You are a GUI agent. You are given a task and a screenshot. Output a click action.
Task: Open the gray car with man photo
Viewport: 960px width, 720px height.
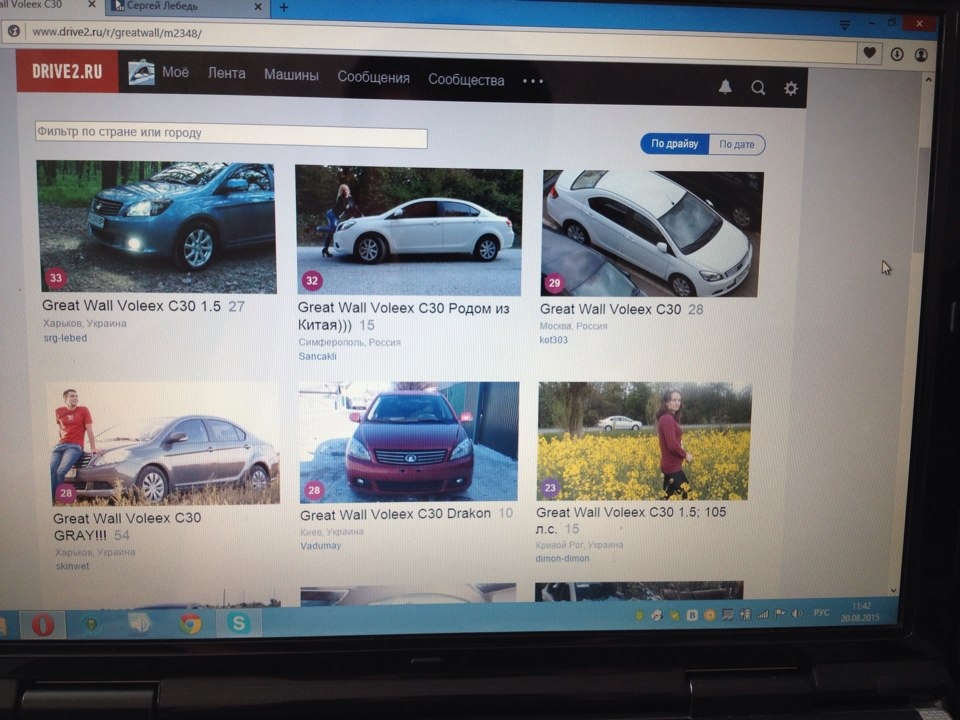pyautogui.click(x=164, y=444)
